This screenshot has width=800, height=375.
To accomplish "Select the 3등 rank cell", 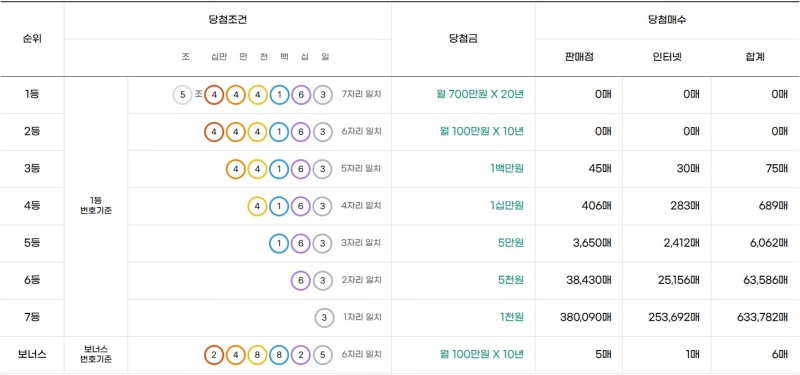I will click(x=32, y=169).
